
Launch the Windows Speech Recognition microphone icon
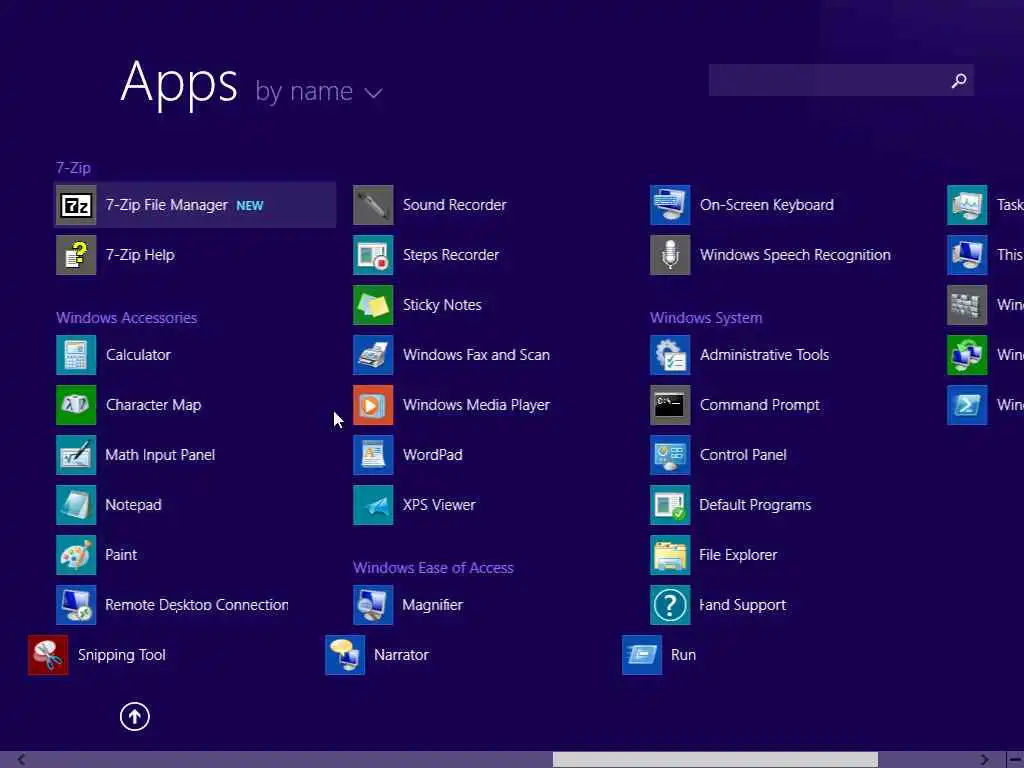[x=670, y=255]
